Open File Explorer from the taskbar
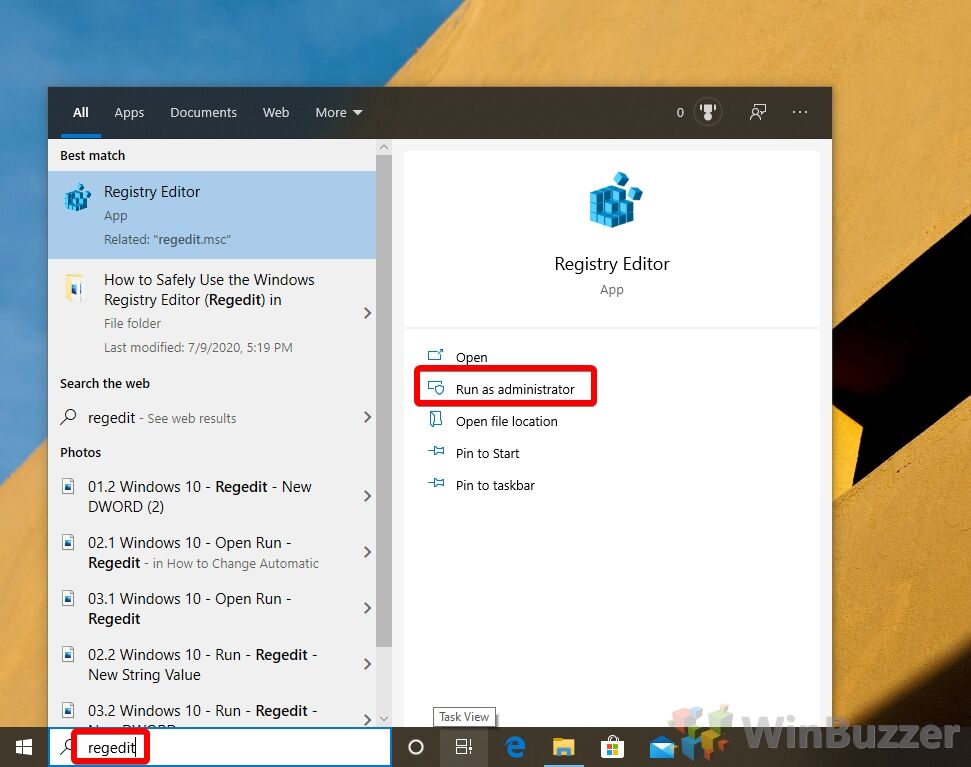The height and width of the screenshot is (767, 971). (564, 747)
